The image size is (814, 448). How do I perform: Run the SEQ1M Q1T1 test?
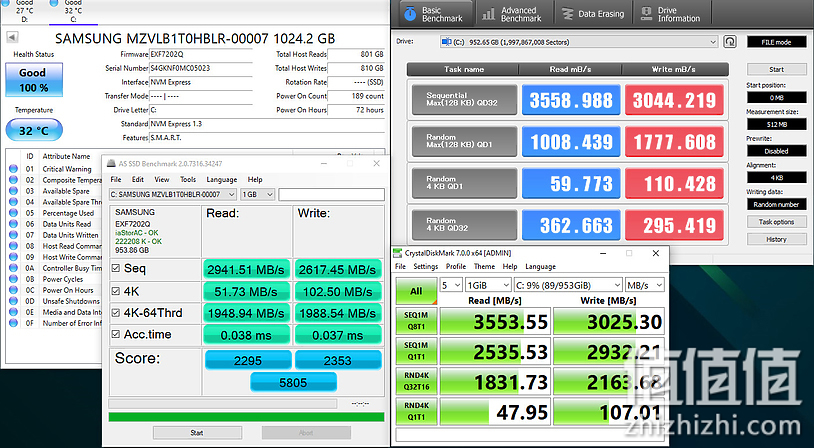pyautogui.click(x=416, y=351)
